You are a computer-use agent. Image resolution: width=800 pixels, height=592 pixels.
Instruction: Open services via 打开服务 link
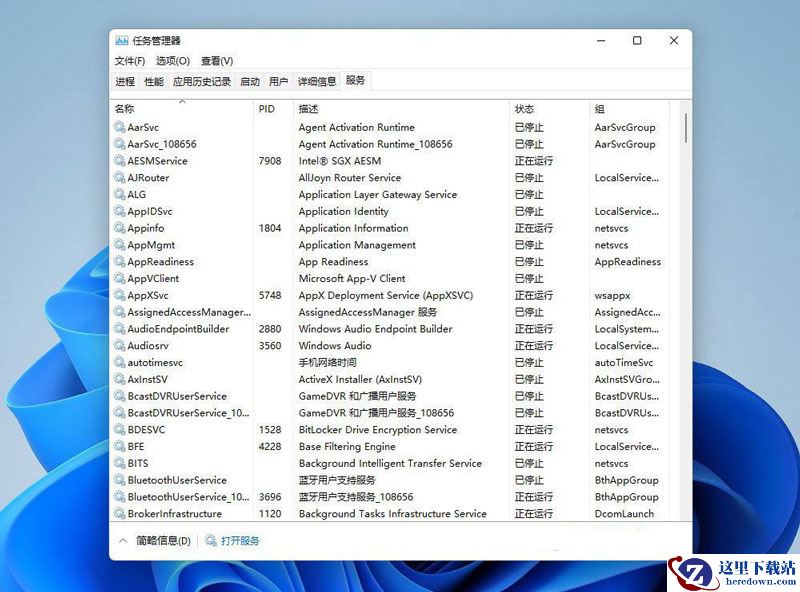(240, 540)
